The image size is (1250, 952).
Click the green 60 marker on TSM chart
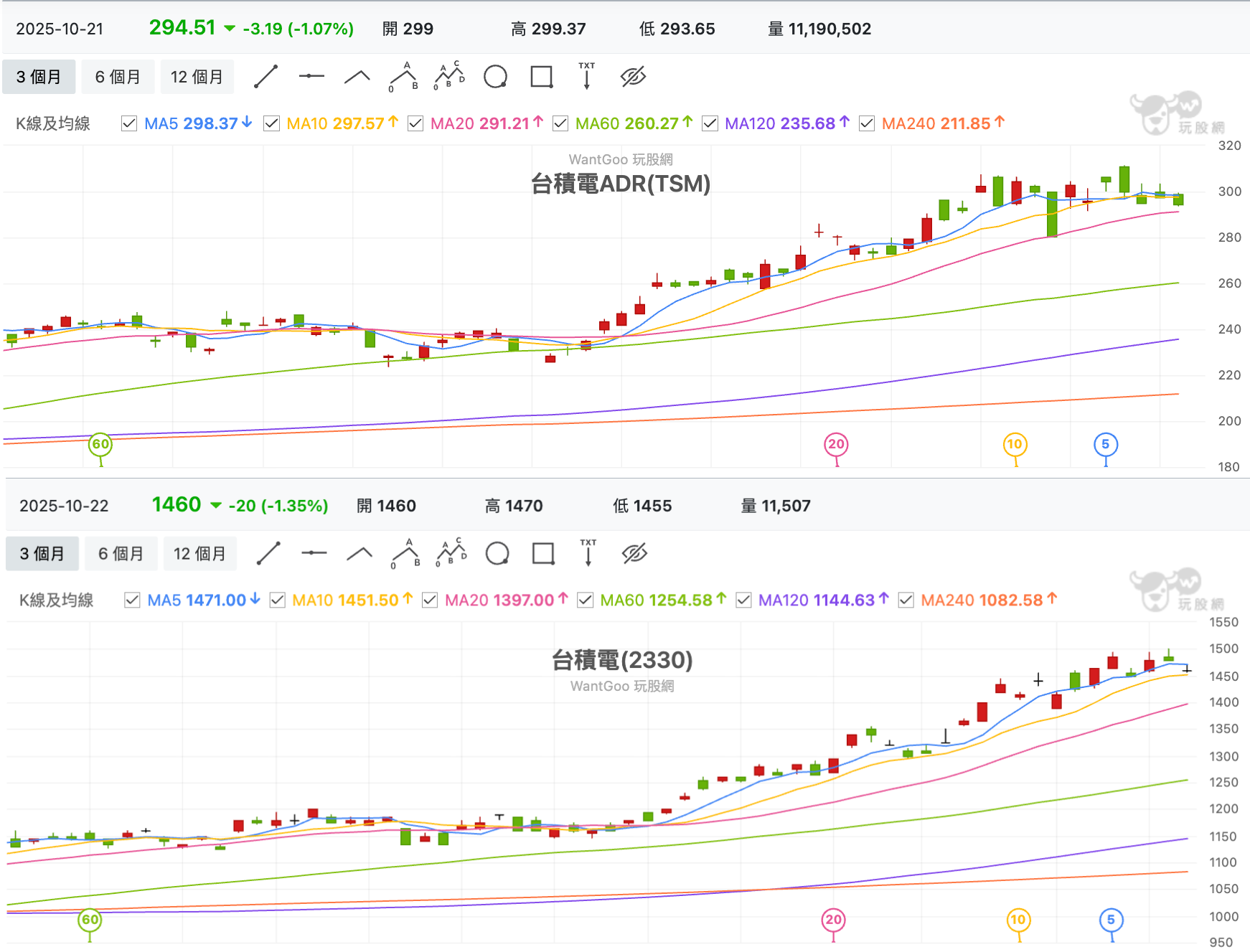100,444
